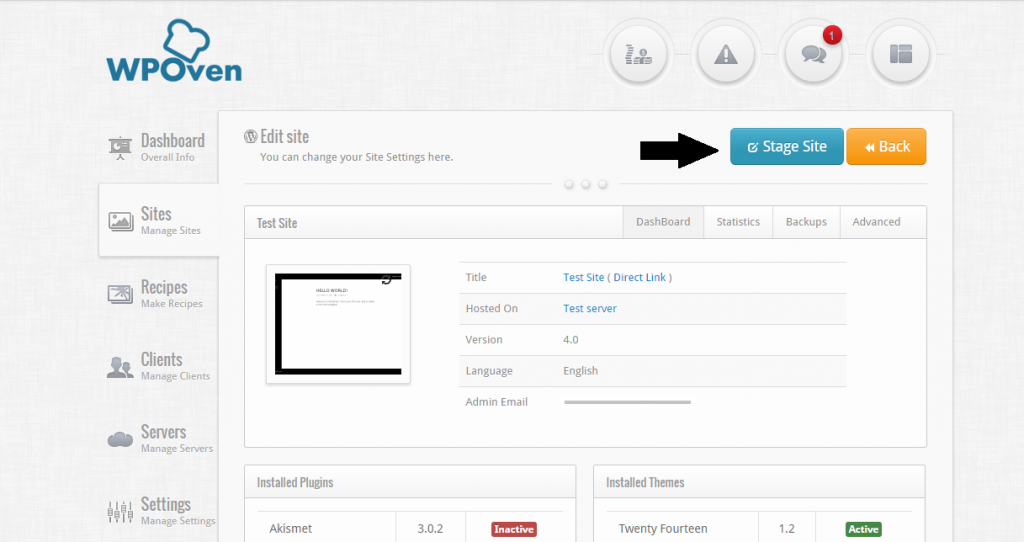Click the Twenty Fourteen theme name
Image resolution: width=1024 pixels, height=542 pixels.
[663, 529]
